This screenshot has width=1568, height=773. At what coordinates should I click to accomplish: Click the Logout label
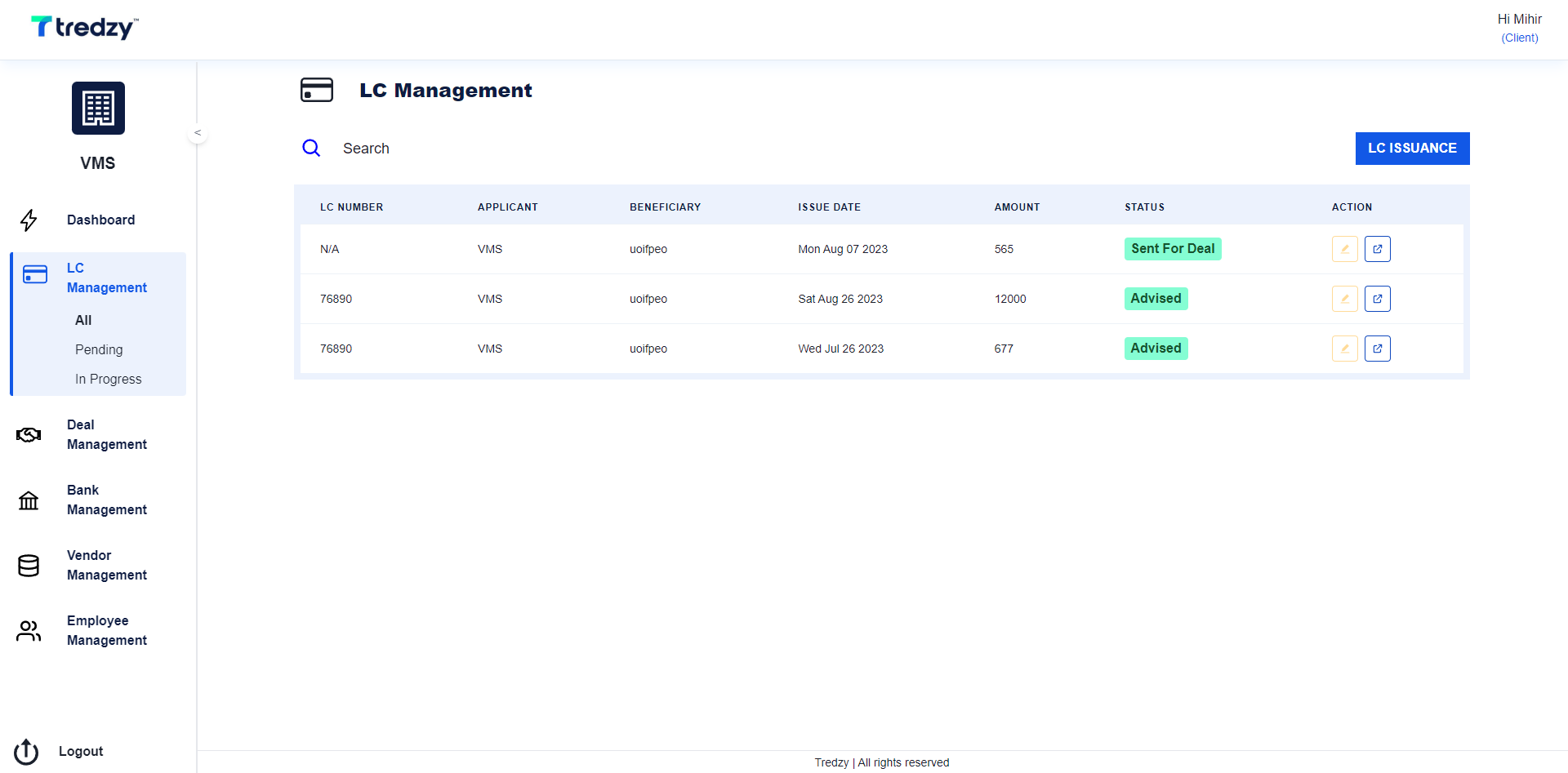(x=81, y=752)
